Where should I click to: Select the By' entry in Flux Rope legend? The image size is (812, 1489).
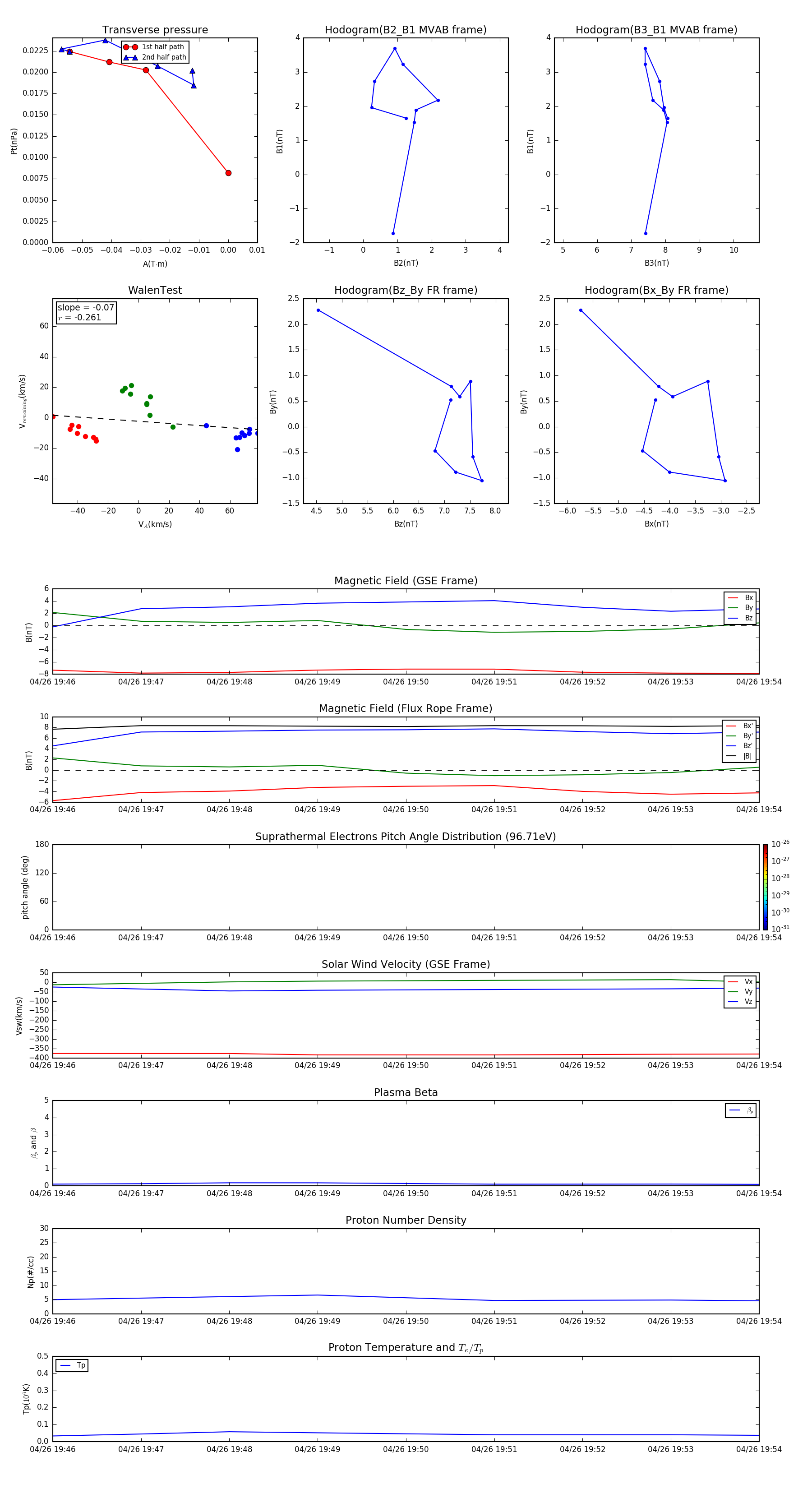739,736
